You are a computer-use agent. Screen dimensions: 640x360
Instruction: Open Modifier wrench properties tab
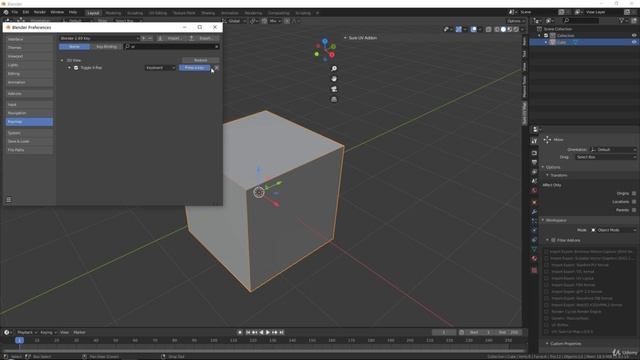click(534, 212)
